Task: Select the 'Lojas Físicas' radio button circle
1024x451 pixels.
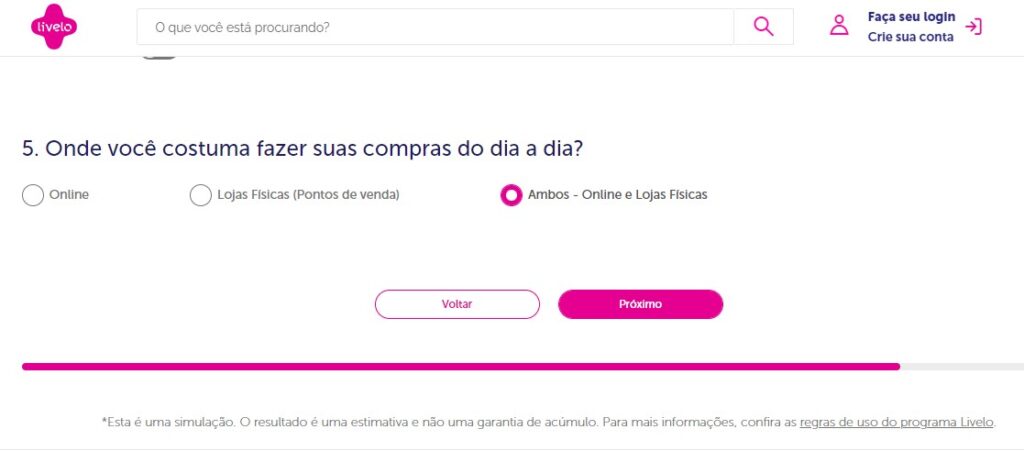Action: click(x=201, y=195)
